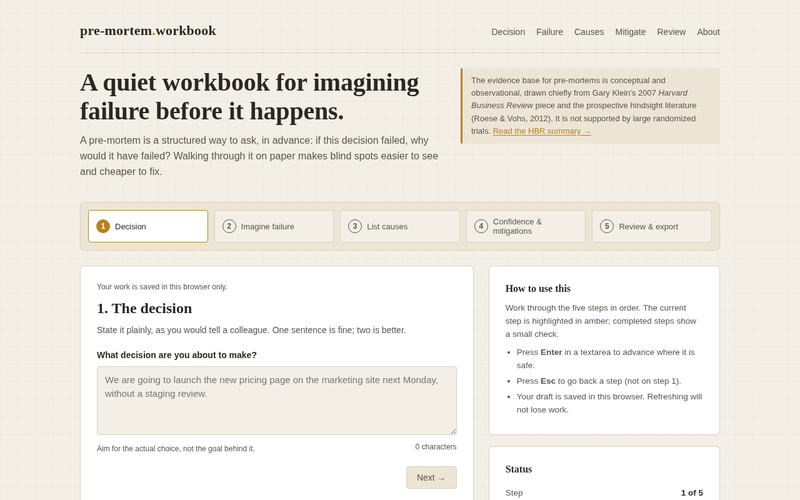Open the Mitigate nav link
This screenshot has height=500, width=800.
coord(630,32)
